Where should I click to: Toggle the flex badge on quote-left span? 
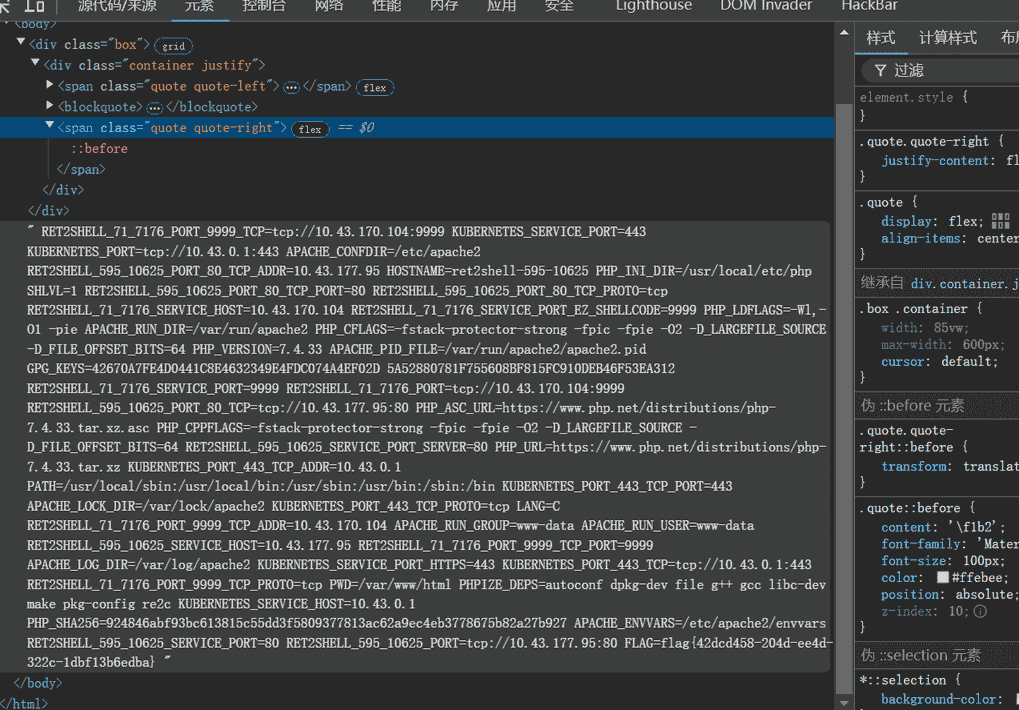pos(375,88)
